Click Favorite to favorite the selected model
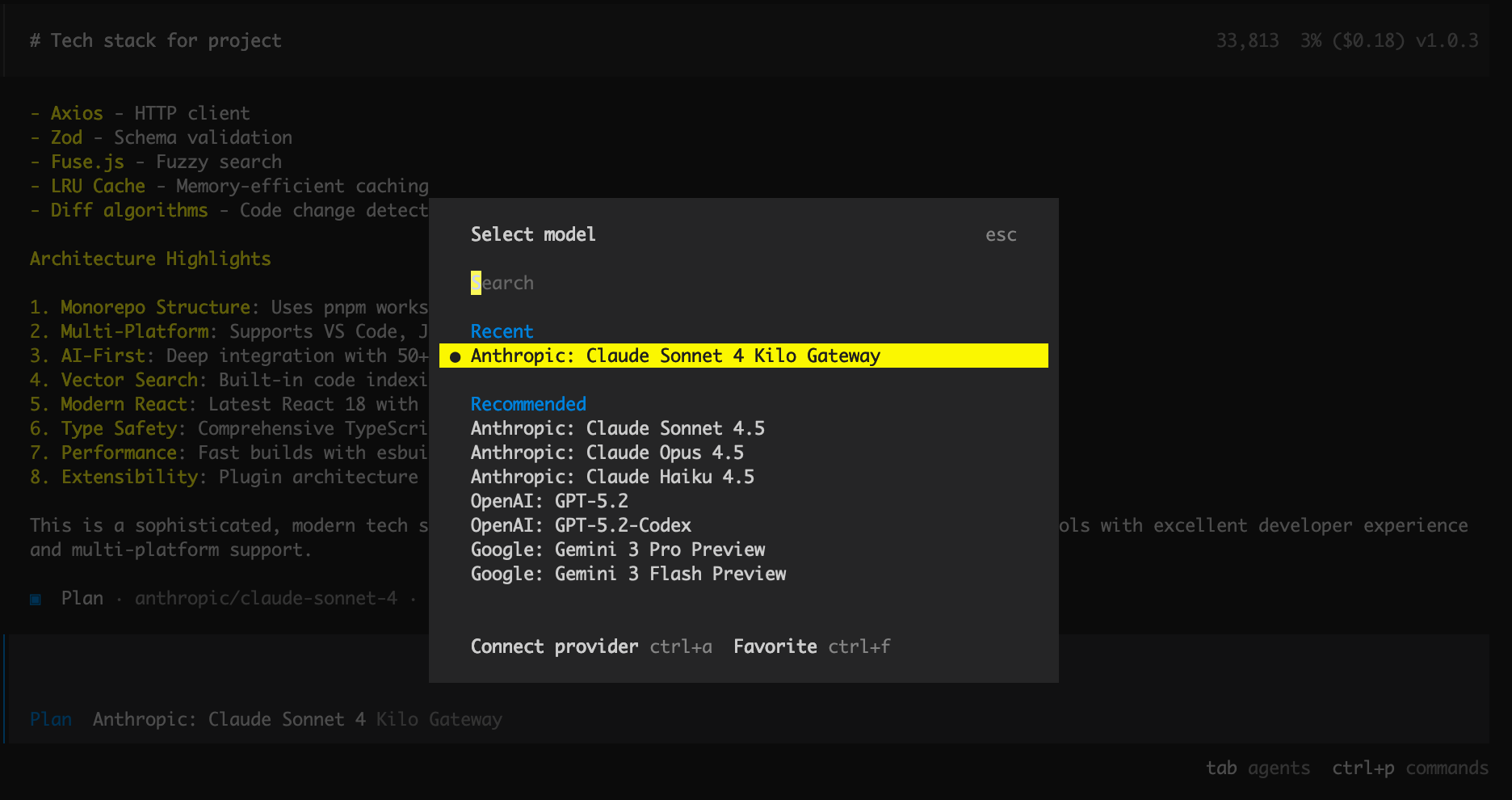This screenshot has width=1512, height=800. click(x=775, y=646)
